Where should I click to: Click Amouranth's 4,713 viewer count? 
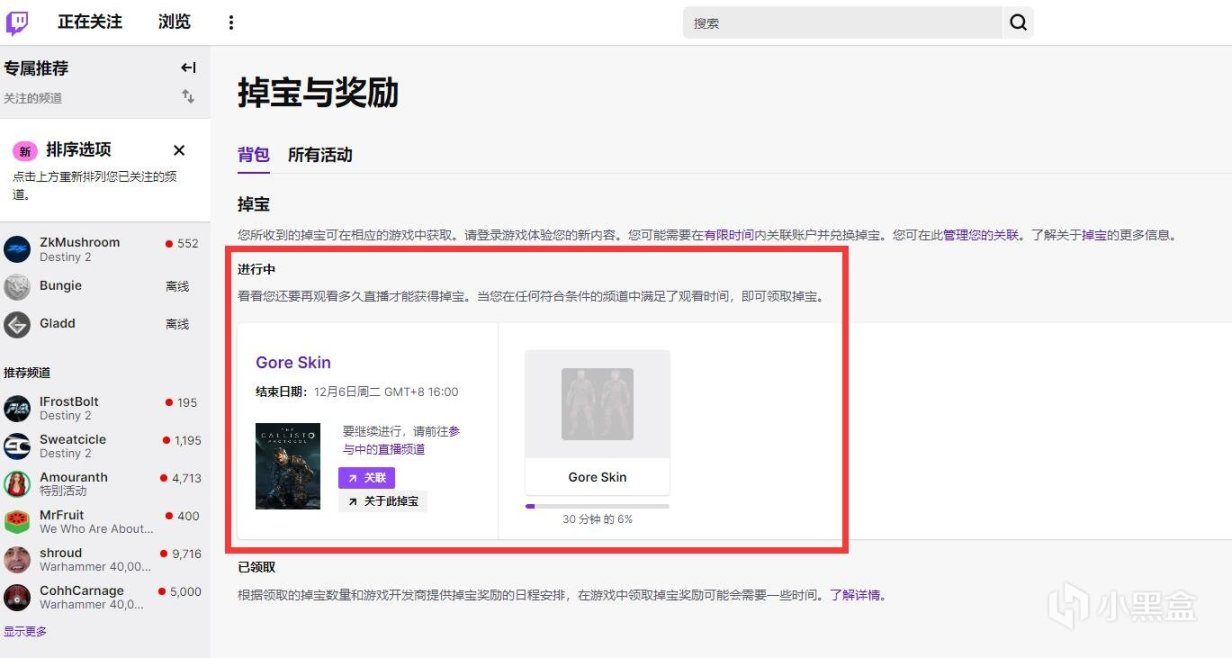(x=187, y=478)
